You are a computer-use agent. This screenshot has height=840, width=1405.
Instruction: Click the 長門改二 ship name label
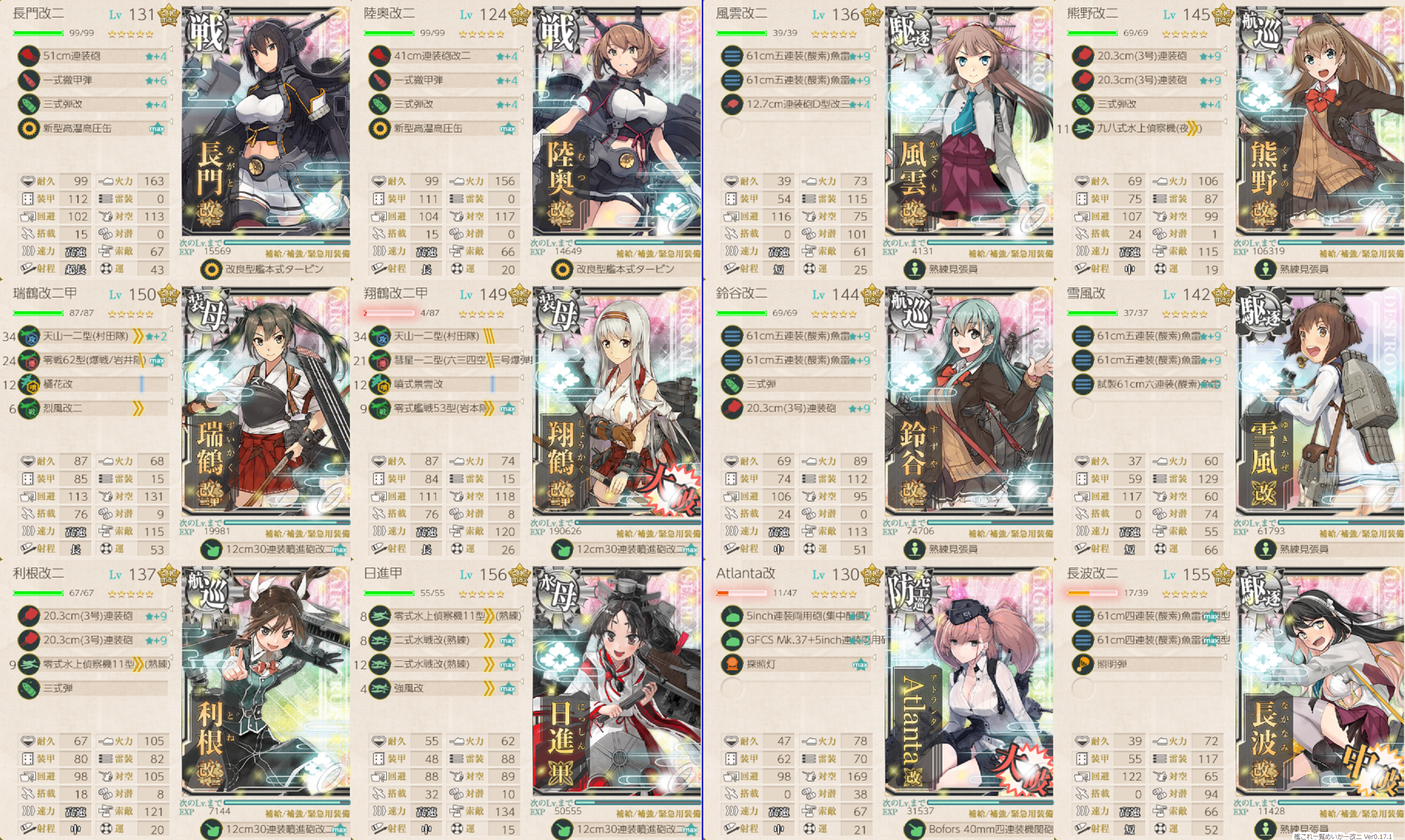[38, 13]
